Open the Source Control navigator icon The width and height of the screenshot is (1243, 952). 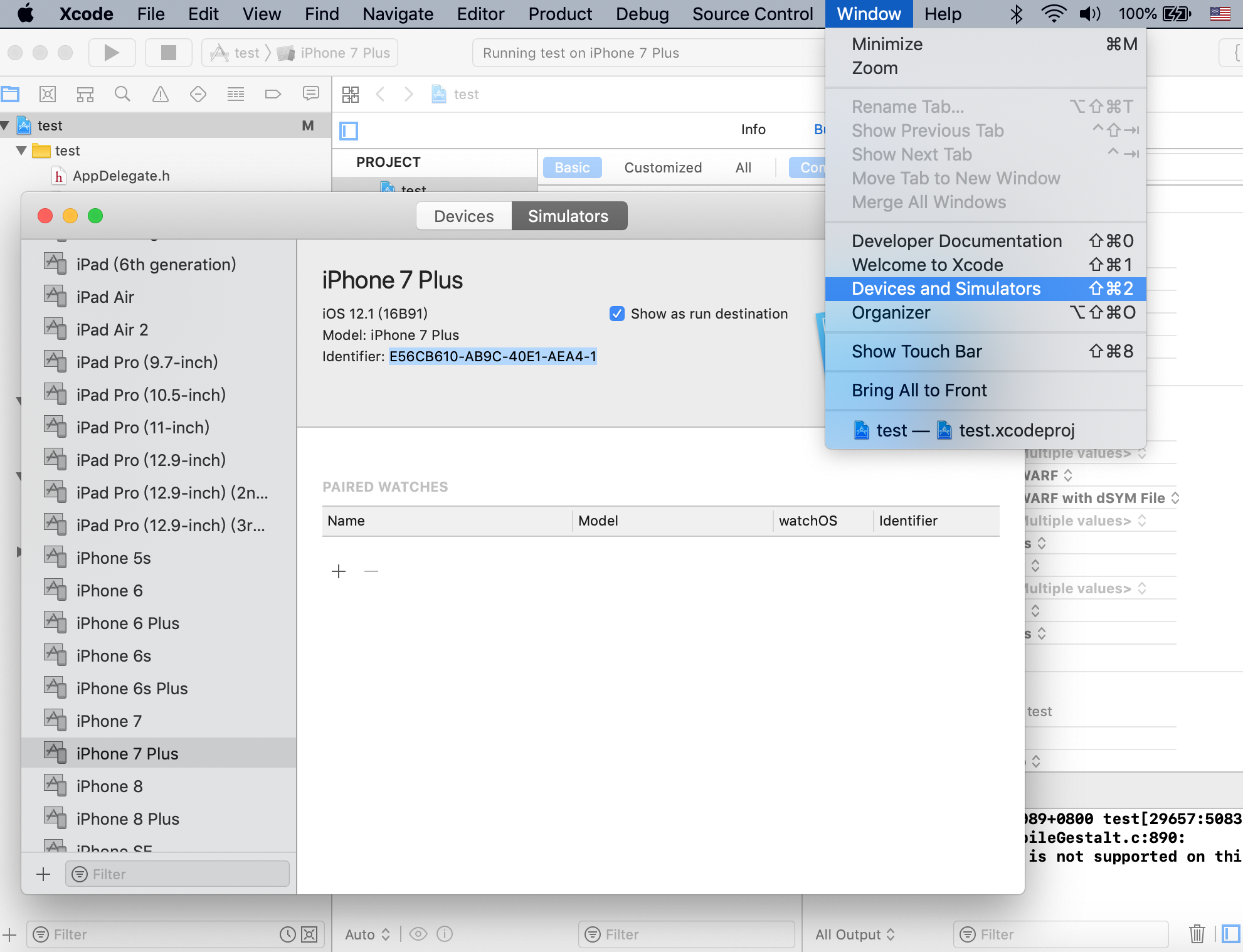(48, 94)
